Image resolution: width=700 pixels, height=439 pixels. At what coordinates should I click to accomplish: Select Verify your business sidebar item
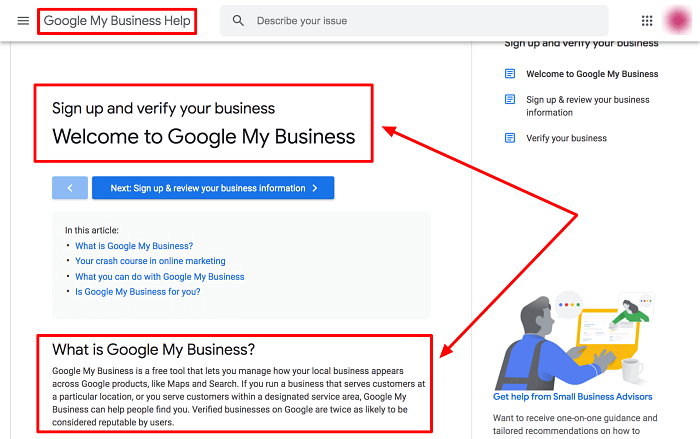click(x=566, y=138)
